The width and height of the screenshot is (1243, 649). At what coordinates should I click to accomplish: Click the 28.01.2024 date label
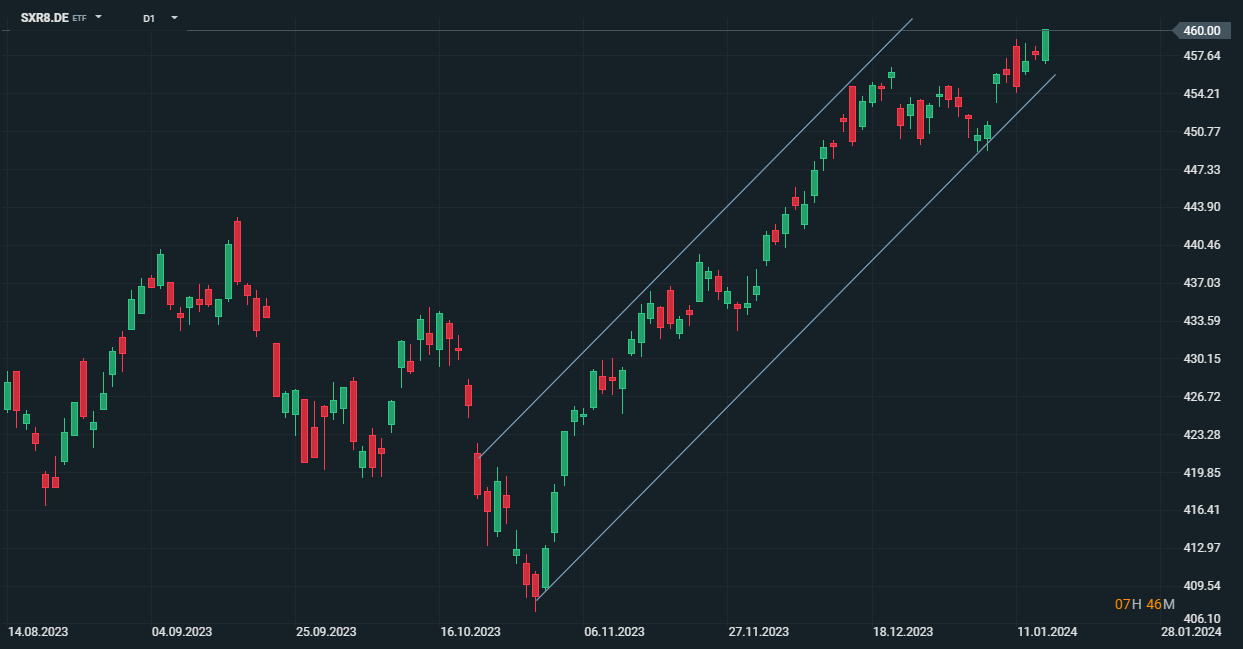1191,632
